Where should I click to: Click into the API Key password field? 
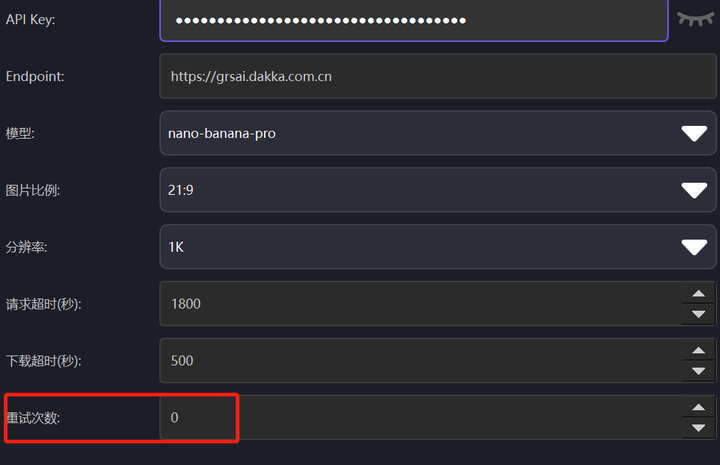pos(414,20)
